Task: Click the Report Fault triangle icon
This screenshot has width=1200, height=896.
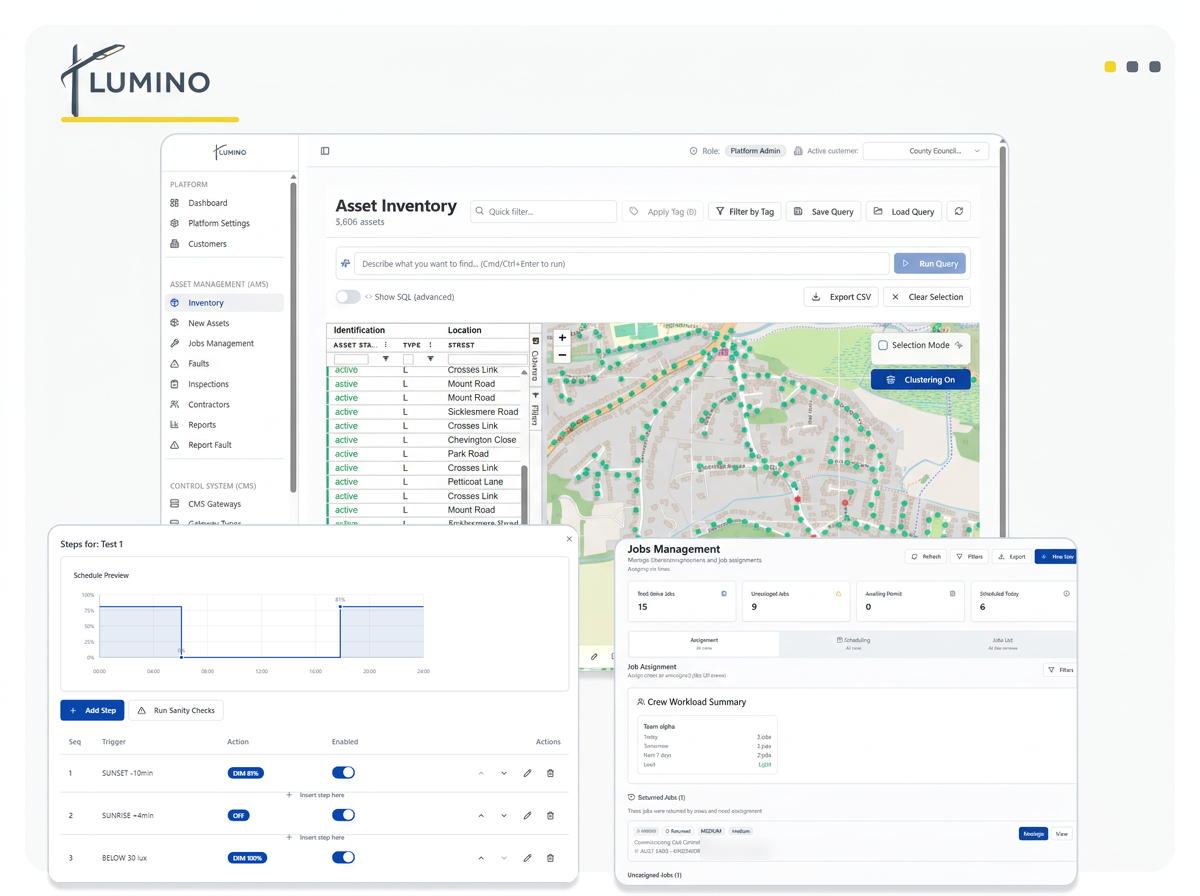Action: click(x=175, y=445)
